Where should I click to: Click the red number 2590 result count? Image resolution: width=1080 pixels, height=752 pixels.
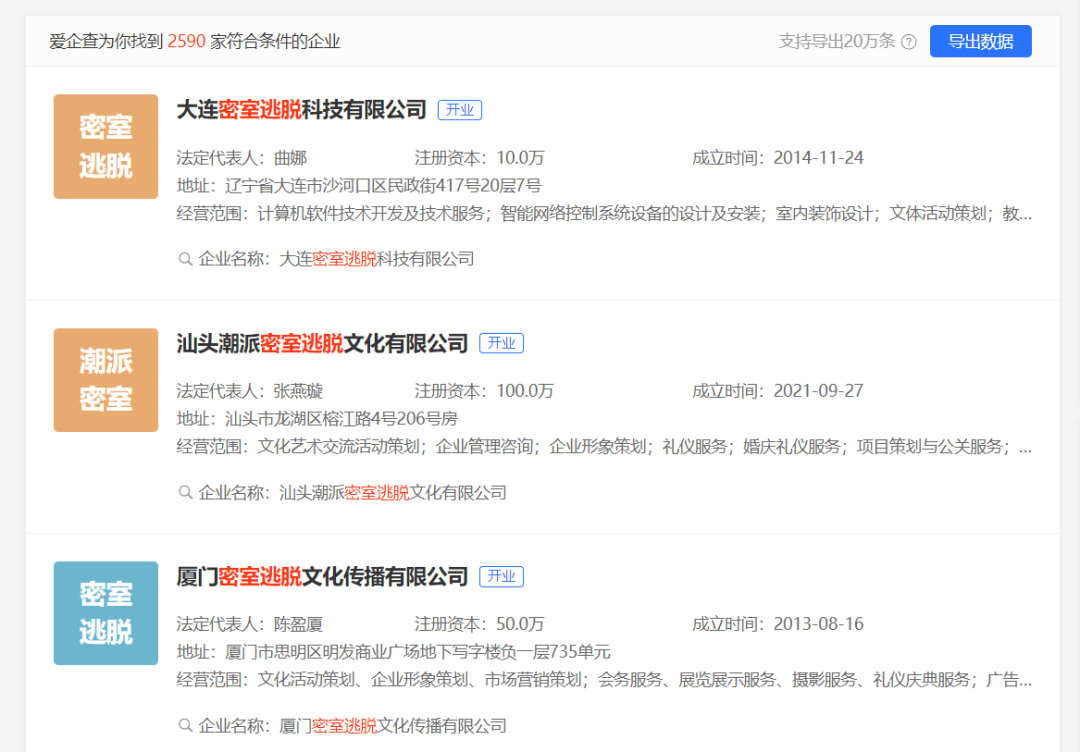pyautogui.click(x=188, y=41)
